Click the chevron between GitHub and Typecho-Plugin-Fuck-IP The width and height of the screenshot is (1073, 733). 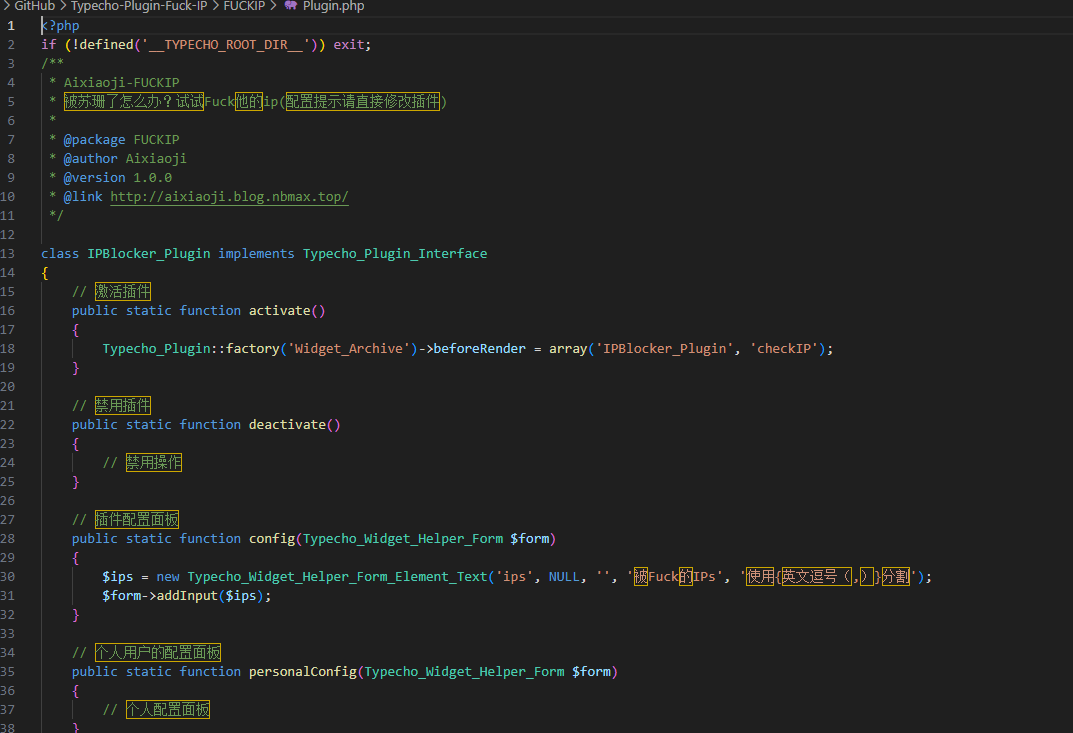click(63, 6)
